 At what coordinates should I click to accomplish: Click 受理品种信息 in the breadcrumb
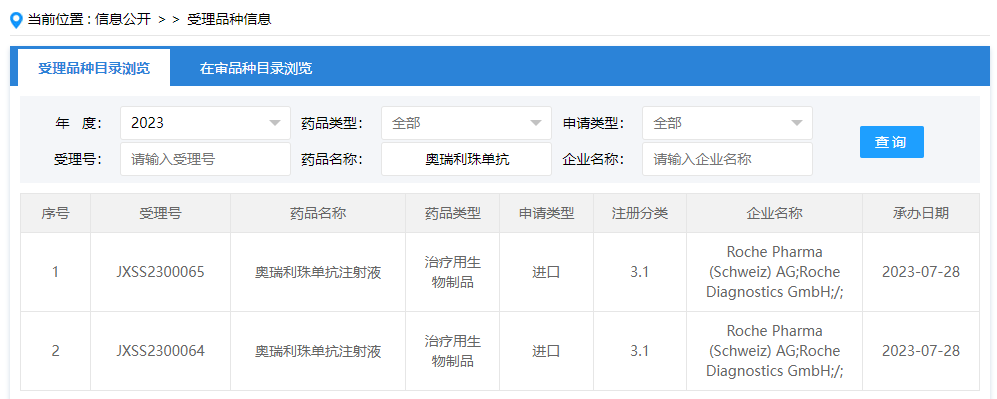230,20
